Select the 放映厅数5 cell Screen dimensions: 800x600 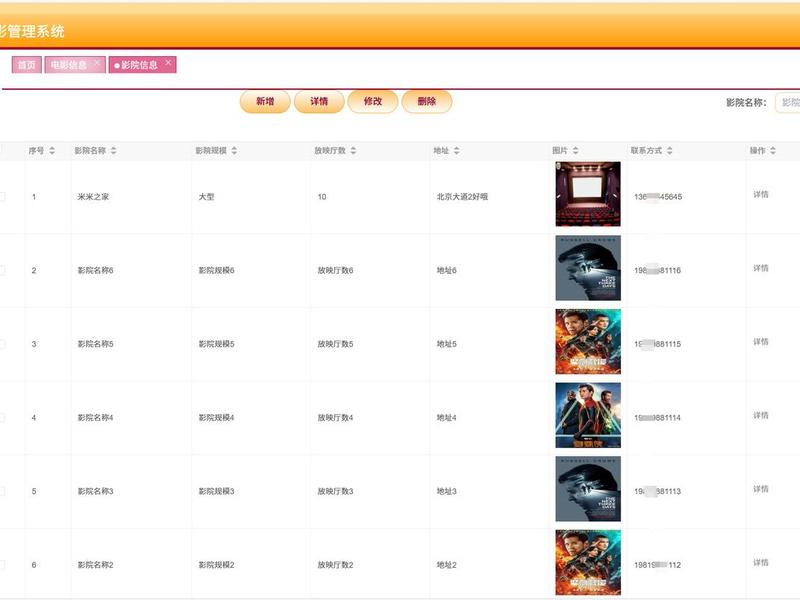pos(335,344)
